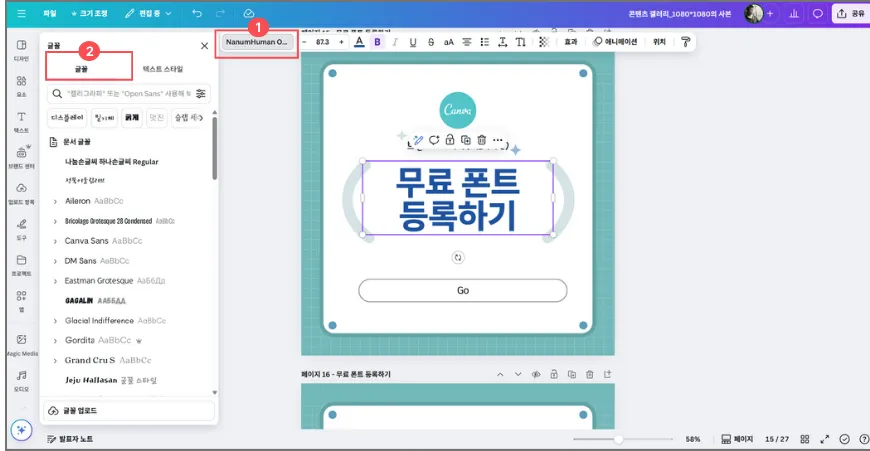The height and width of the screenshot is (451, 870).
Task: Click the copy style paint roller
Action: coord(685,42)
